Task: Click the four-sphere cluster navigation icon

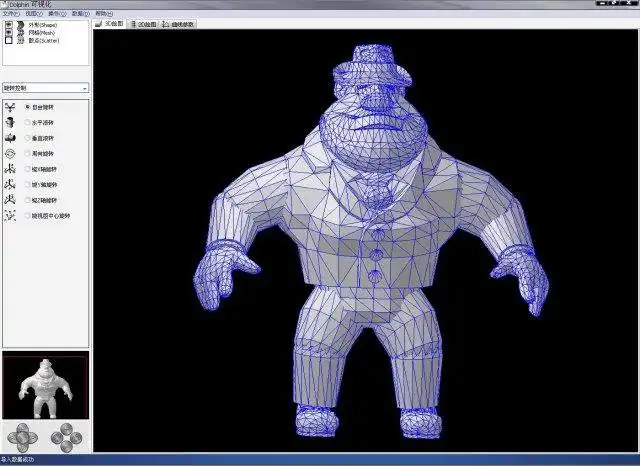Action: (67, 438)
